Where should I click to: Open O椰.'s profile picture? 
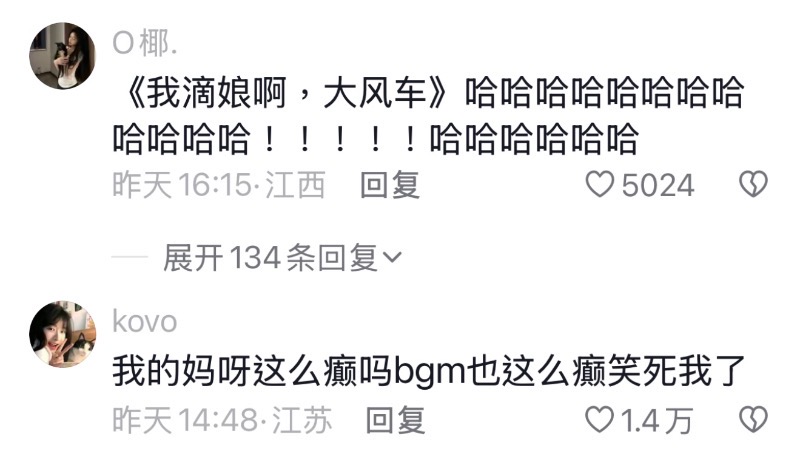[63, 56]
